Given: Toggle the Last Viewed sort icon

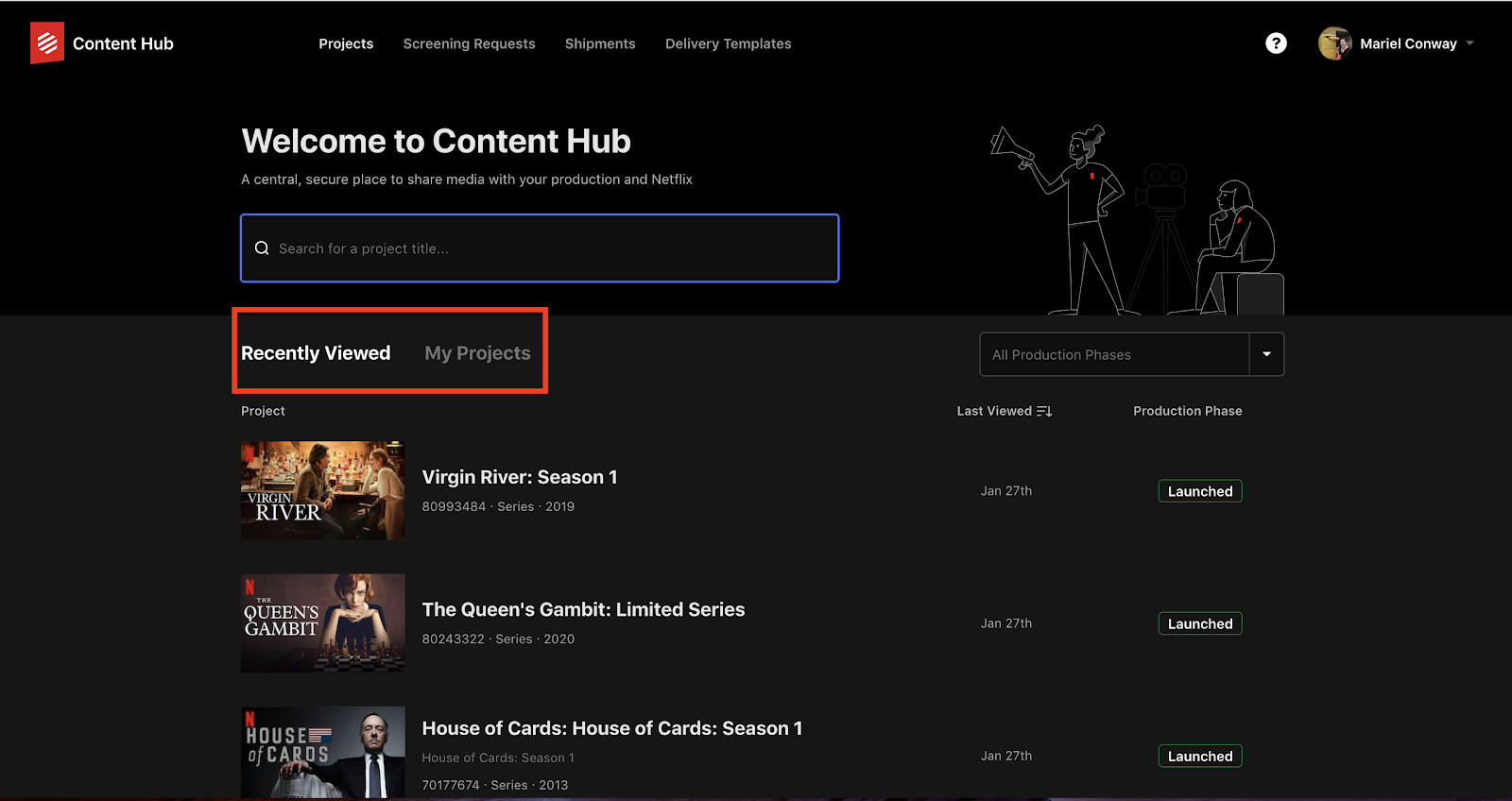Looking at the screenshot, I should (1044, 411).
